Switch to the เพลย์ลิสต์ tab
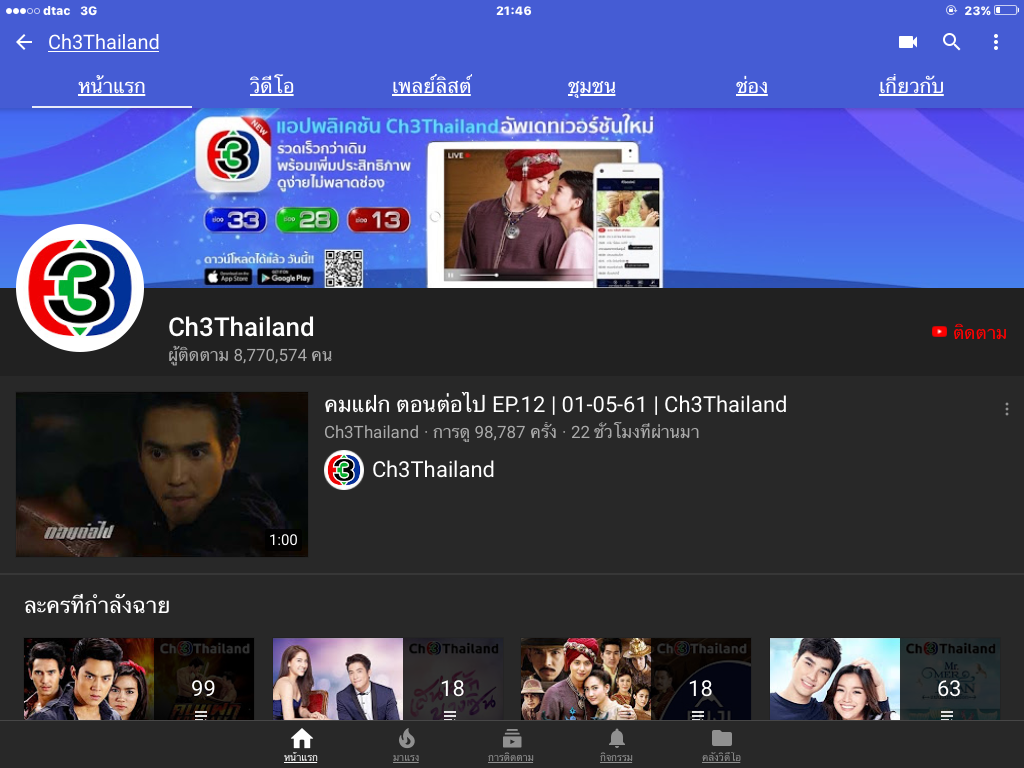 pos(432,86)
